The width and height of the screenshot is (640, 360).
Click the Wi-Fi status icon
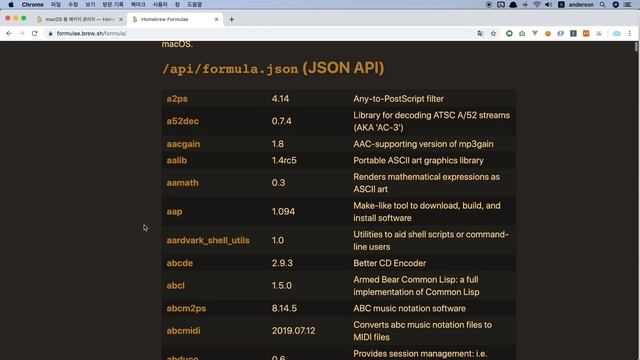tap(537, 4)
